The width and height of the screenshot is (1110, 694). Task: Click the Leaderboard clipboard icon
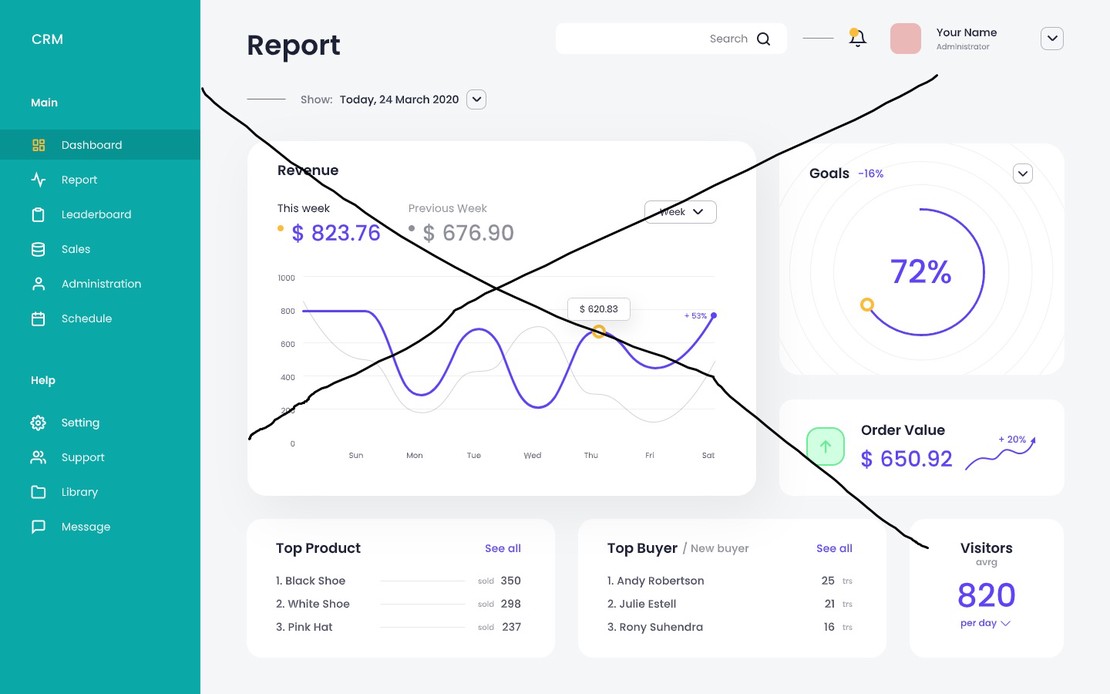pyautogui.click(x=39, y=215)
